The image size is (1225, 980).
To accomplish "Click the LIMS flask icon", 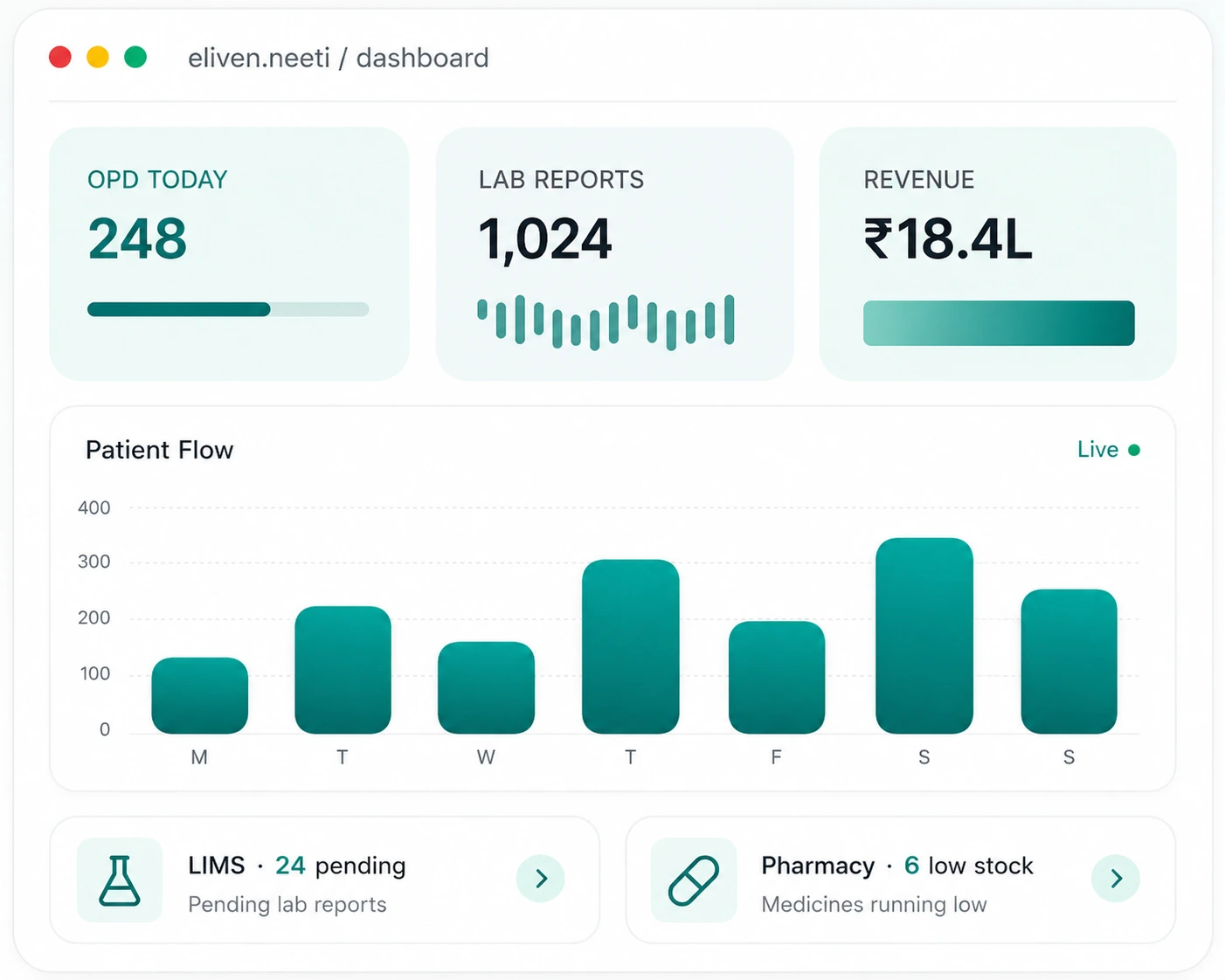I will pyautogui.click(x=120, y=880).
